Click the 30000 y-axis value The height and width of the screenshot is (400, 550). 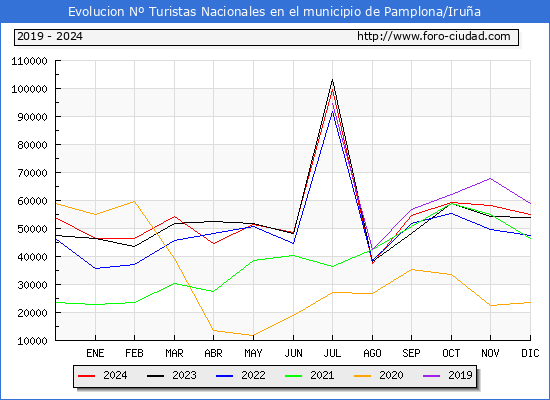tap(32, 285)
